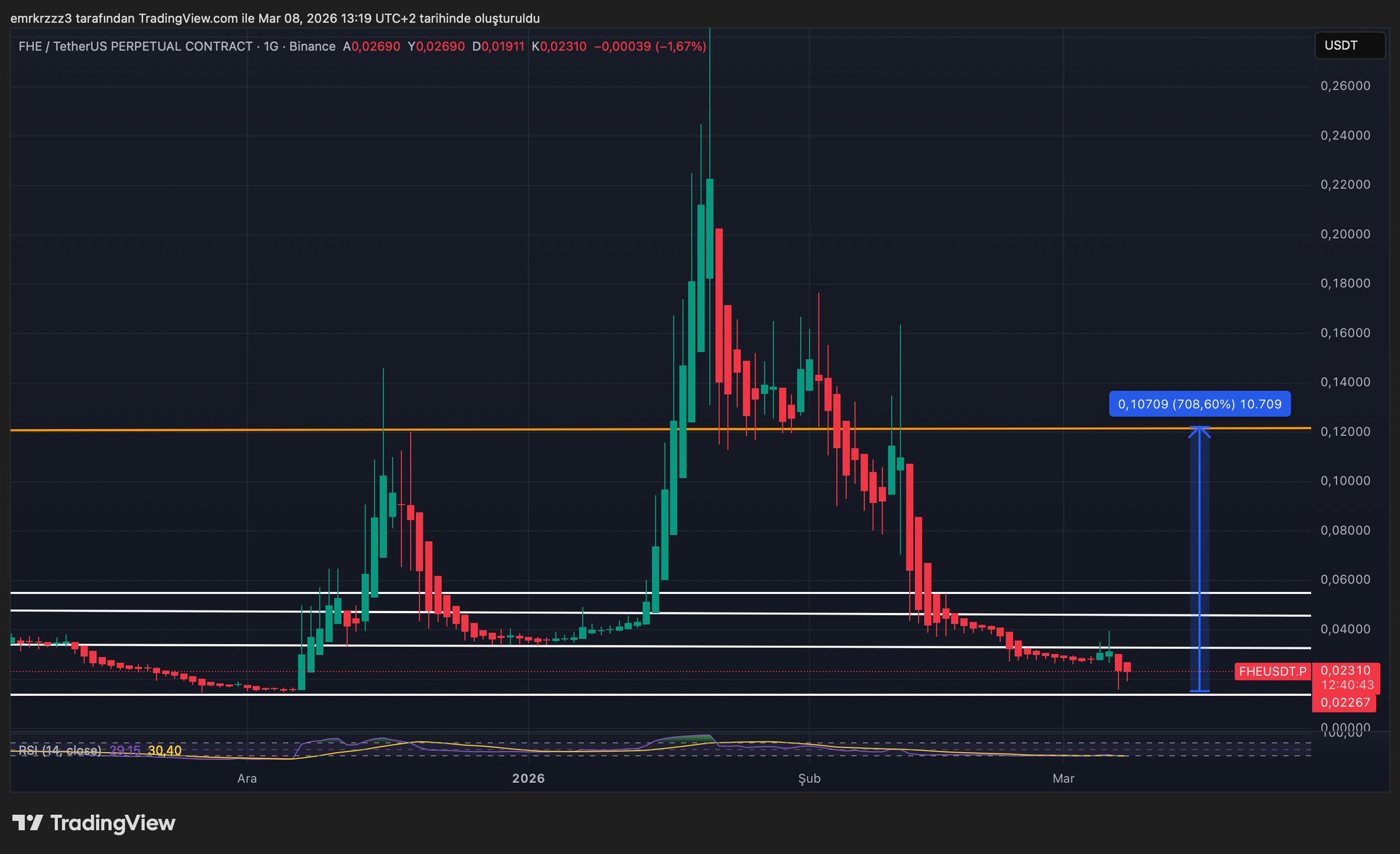Click the FHE / TetherUS PERPETUAL CONTRACT title
Image resolution: width=1400 pixels, height=854 pixels.
(x=135, y=47)
